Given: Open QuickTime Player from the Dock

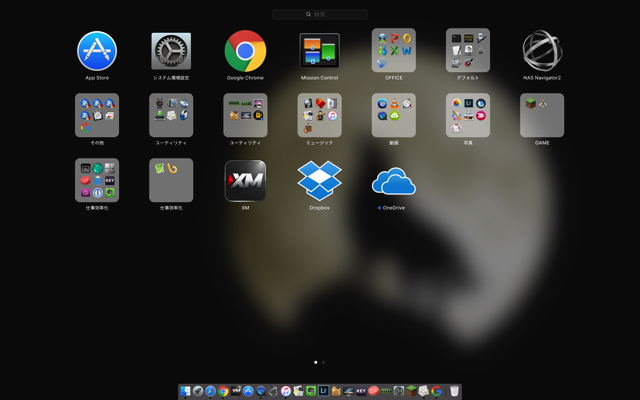Looking at the screenshot, I should (x=261, y=391).
